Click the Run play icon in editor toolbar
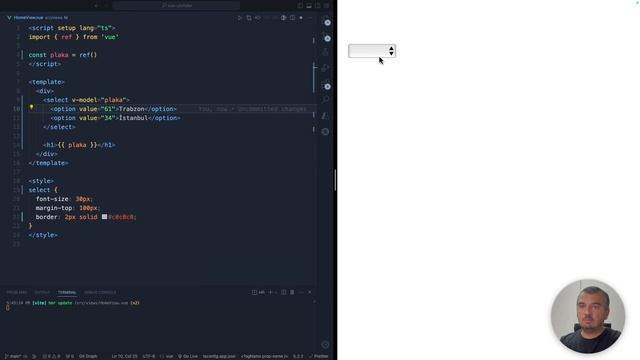Image resolution: width=640 pixels, height=360 pixels. 240,18
